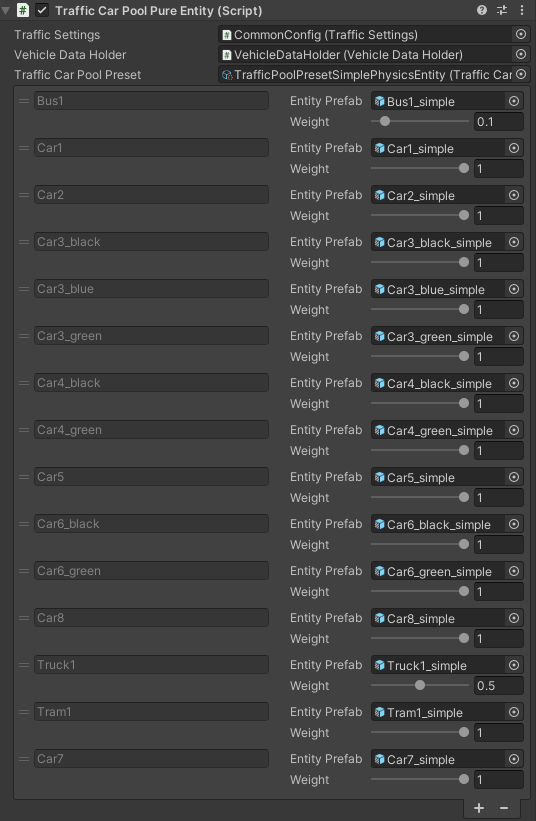The width and height of the screenshot is (536, 821).
Task: Open the component help reference icon
Action: click(482, 10)
